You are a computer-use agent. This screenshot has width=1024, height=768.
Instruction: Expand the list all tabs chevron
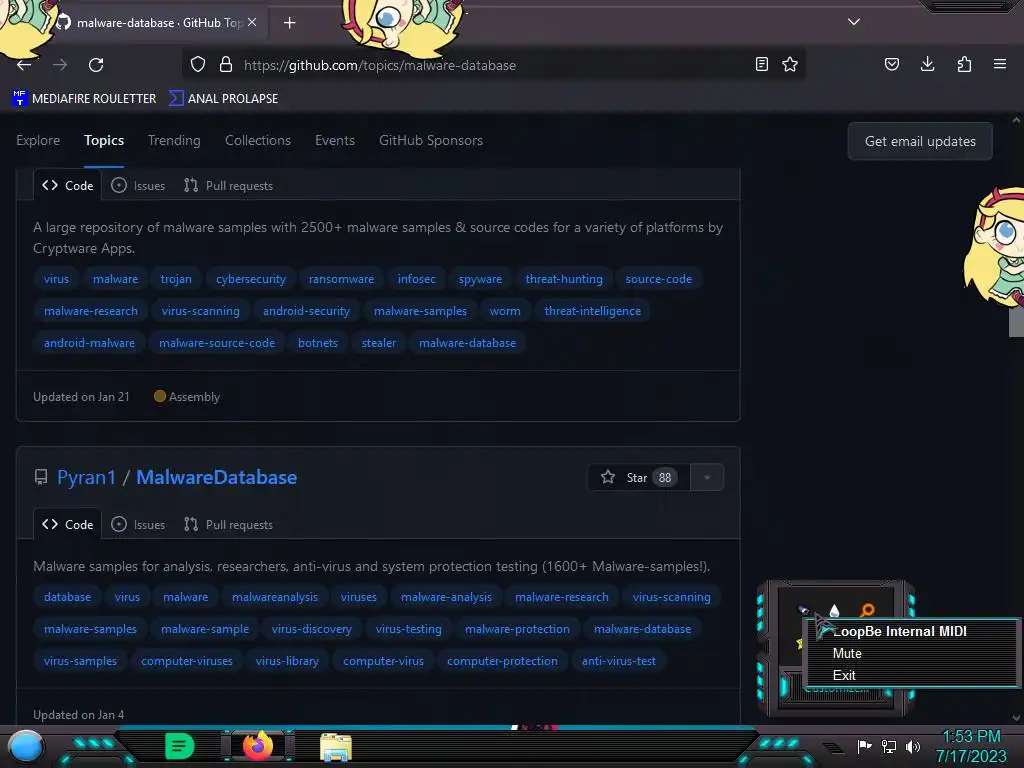point(854,22)
